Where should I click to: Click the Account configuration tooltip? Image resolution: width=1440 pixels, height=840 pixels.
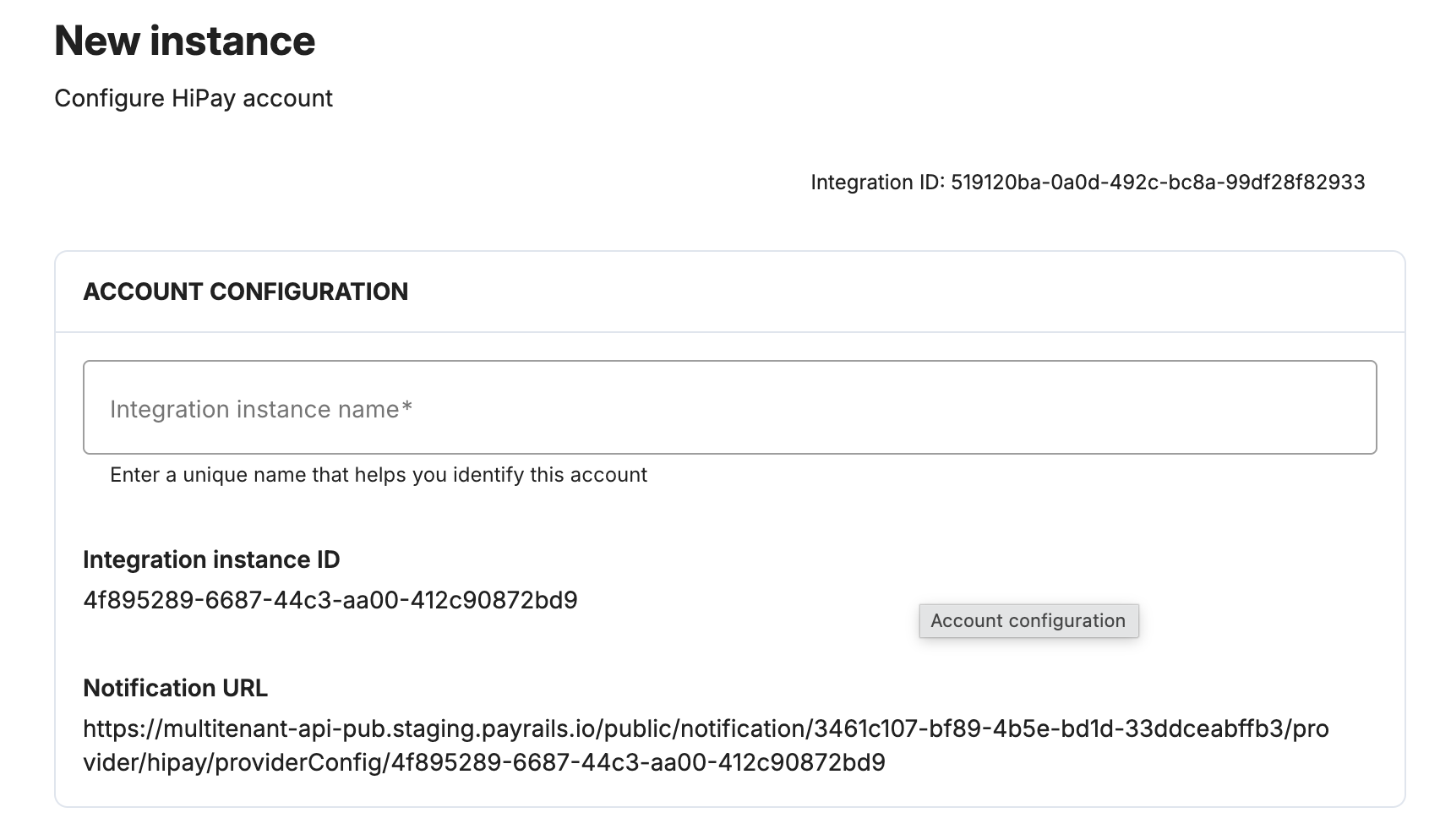click(x=1028, y=621)
